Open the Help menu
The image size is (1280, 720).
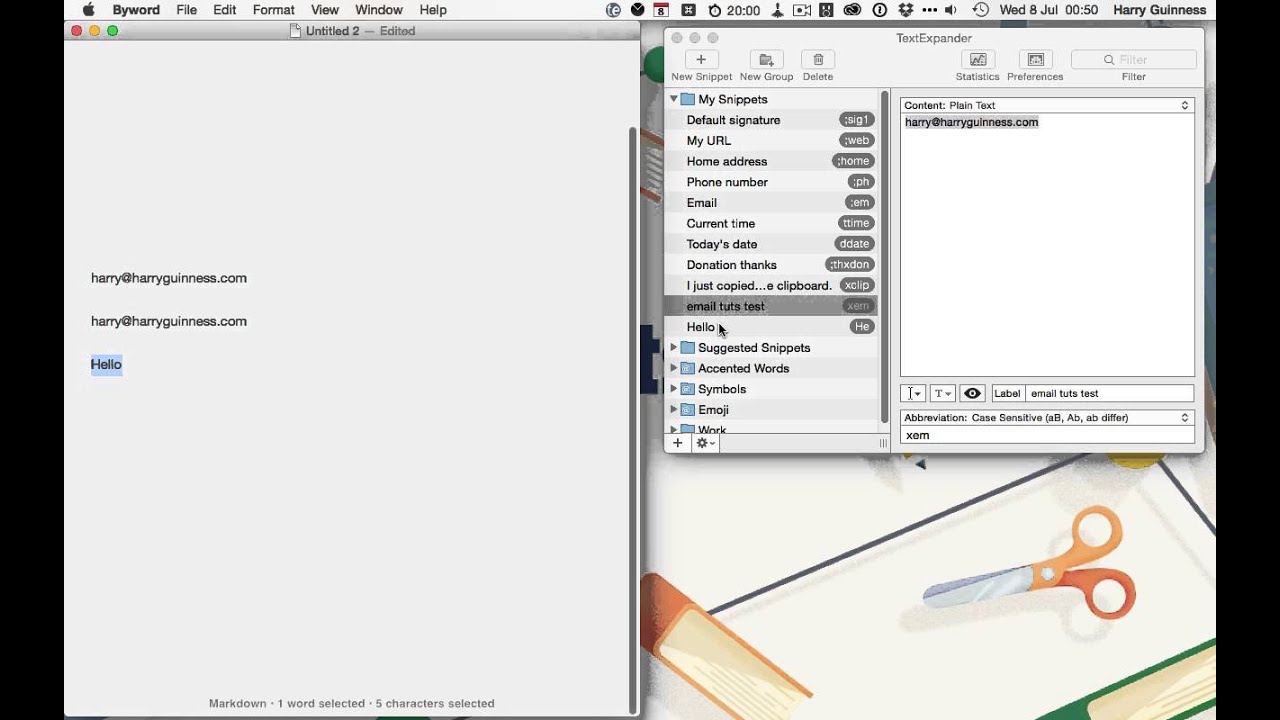[x=433, y=10]
